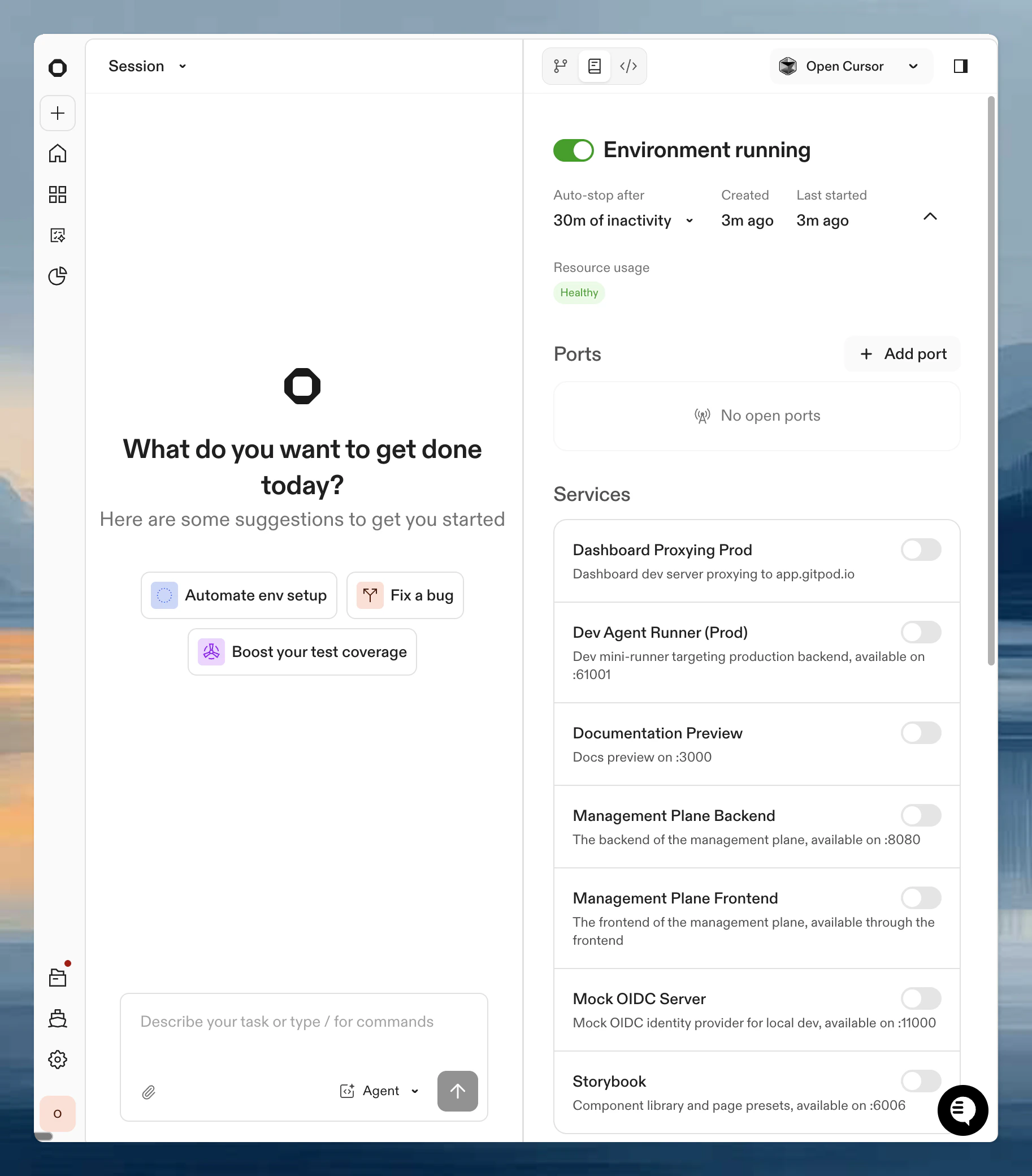The height and width of the screenshot is (1176, 1032).
Task: Open the Home view in the sidebar
Action: click(x=58, y=154)
